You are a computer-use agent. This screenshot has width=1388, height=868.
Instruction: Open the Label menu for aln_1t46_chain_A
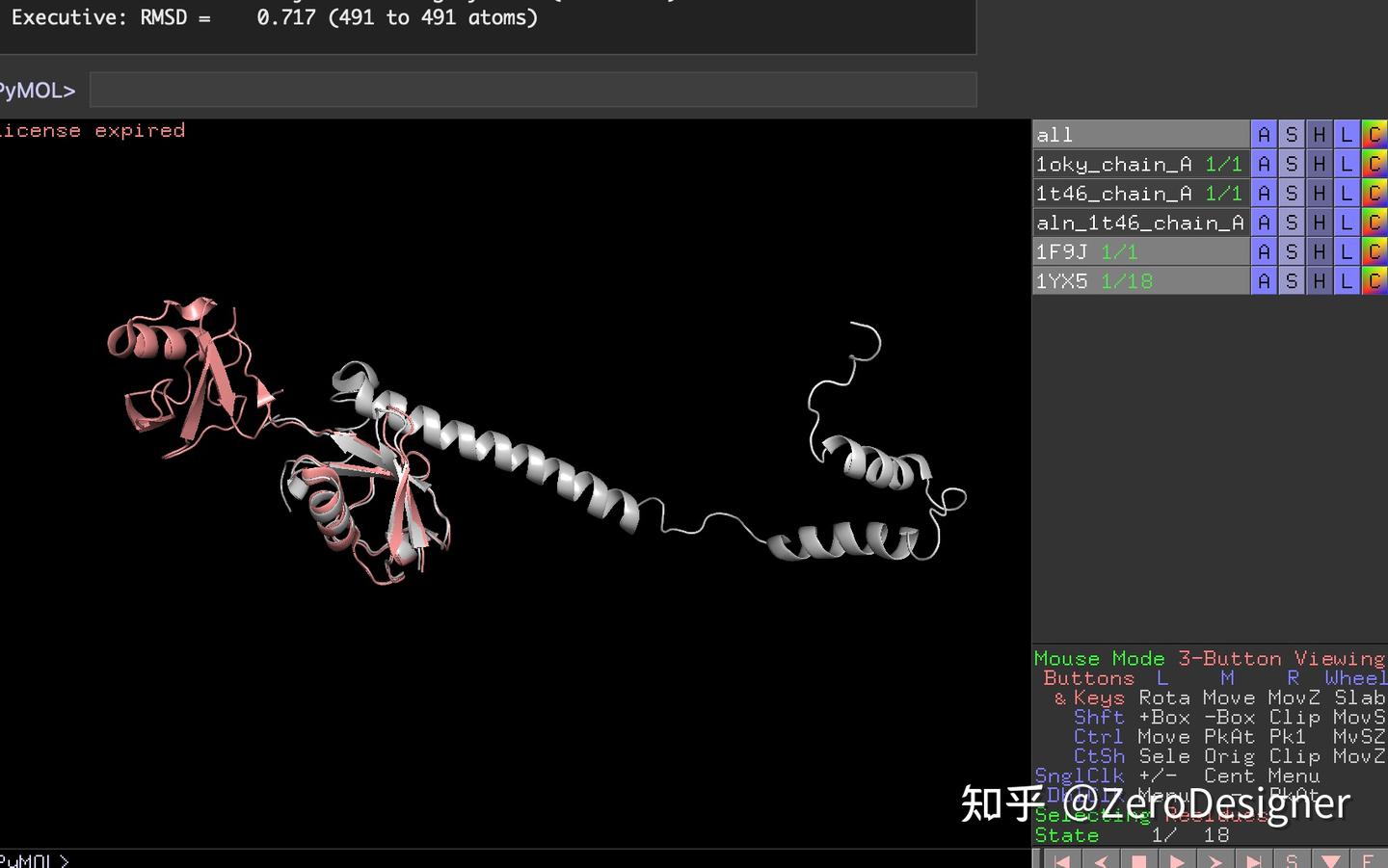pyautogui.click(x=1346, y=222)
